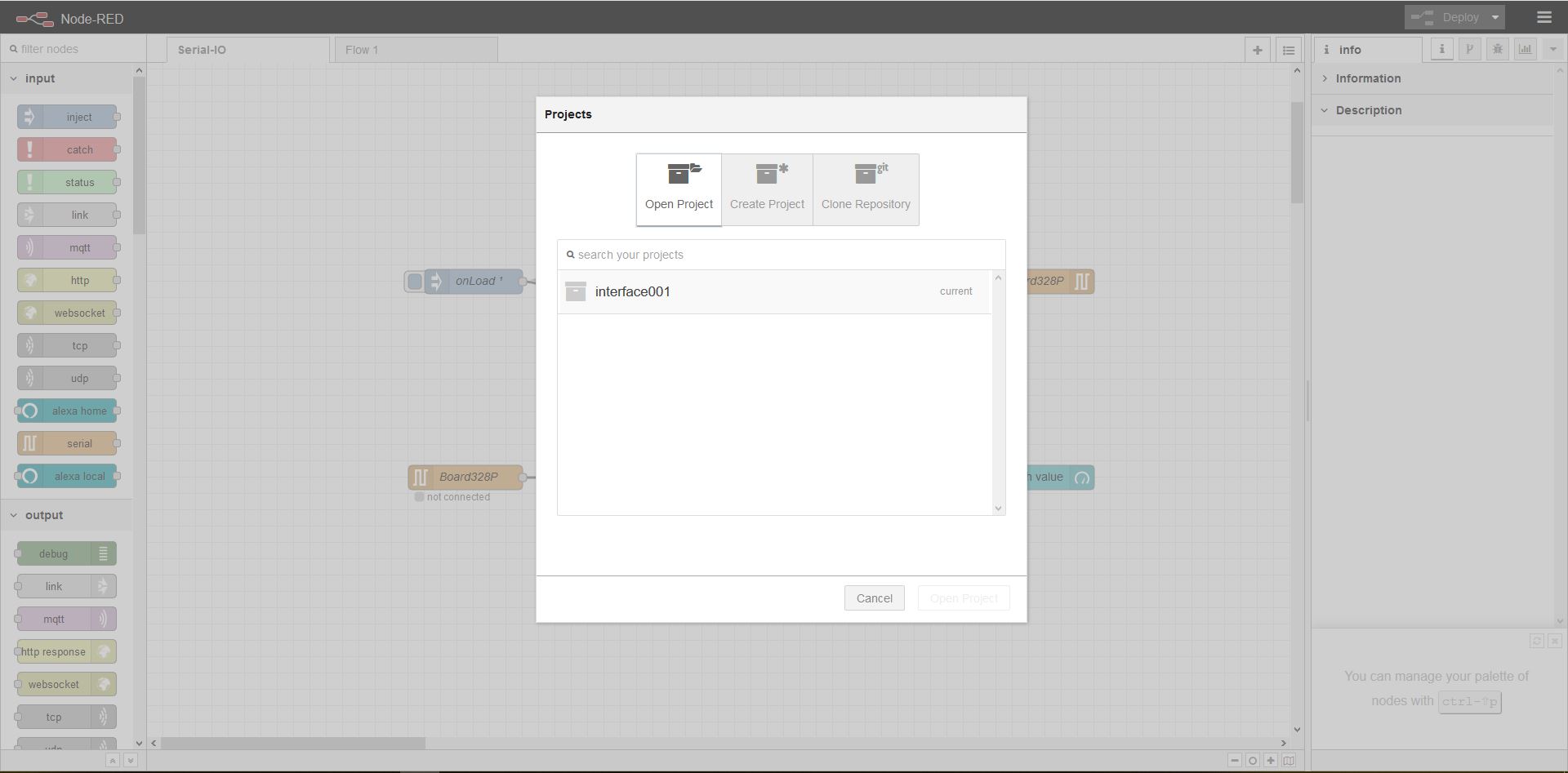The image size is (1568, 773).
Task: Reset canvas zoom with circle button
Action: tap(1252, 760)
